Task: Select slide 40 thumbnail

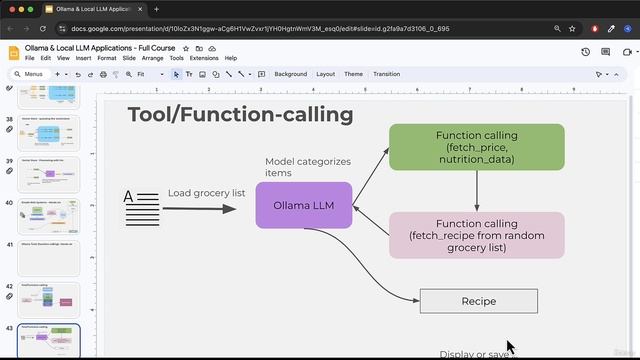Action: pyautogui.click(x=49, y=216)
